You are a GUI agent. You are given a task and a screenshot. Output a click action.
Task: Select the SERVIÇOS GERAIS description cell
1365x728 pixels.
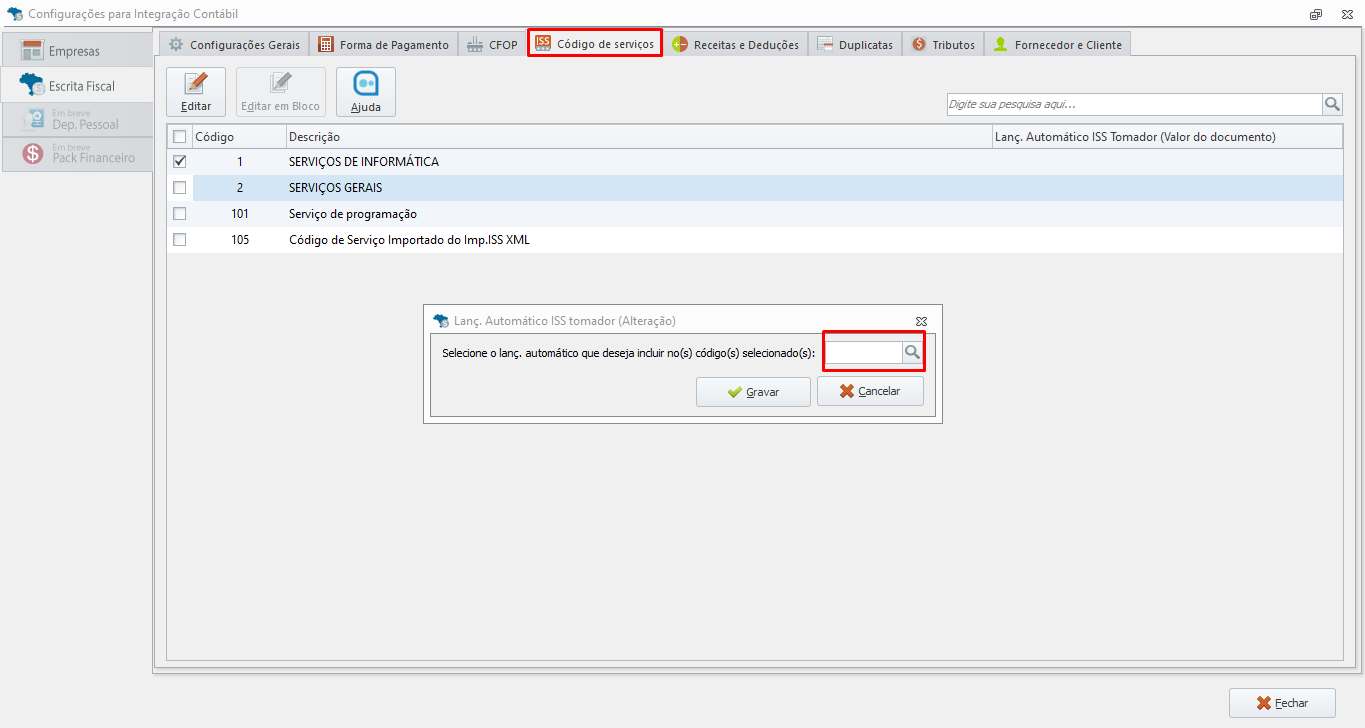click(638, 187)
